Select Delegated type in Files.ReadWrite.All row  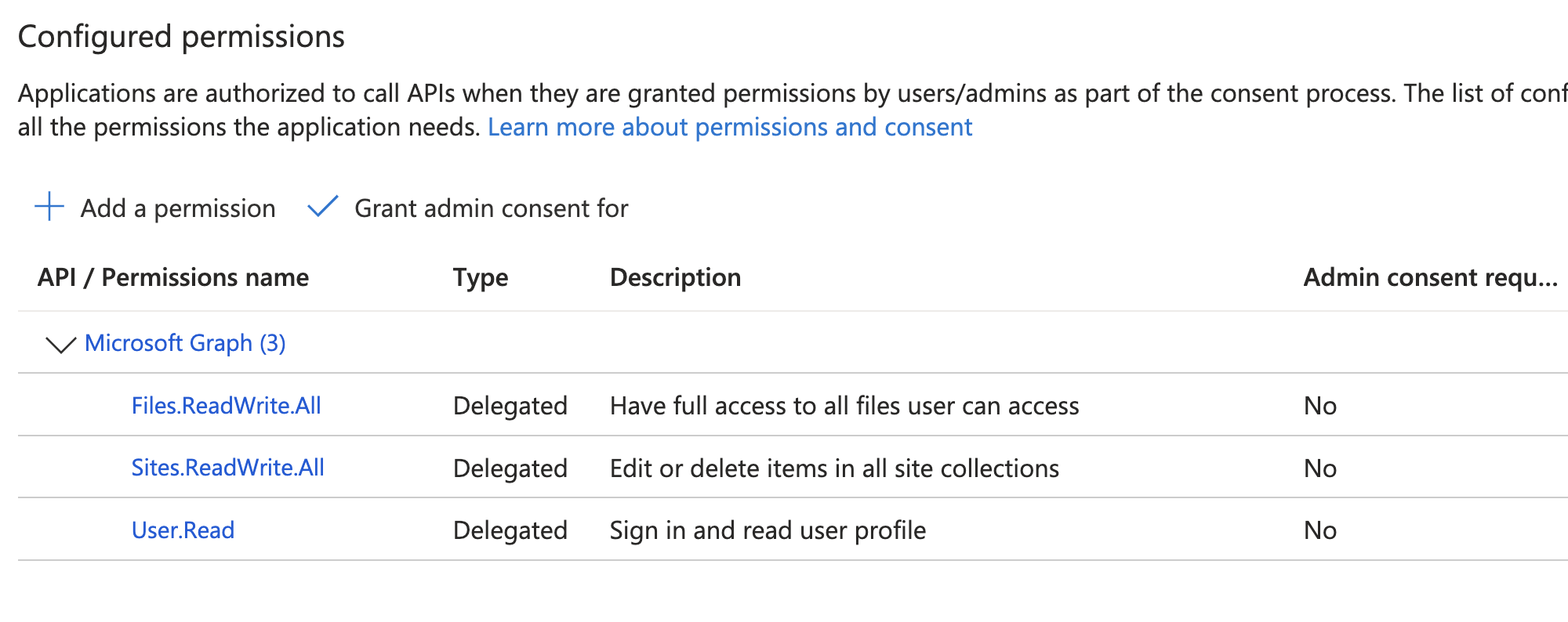point(510,406)
